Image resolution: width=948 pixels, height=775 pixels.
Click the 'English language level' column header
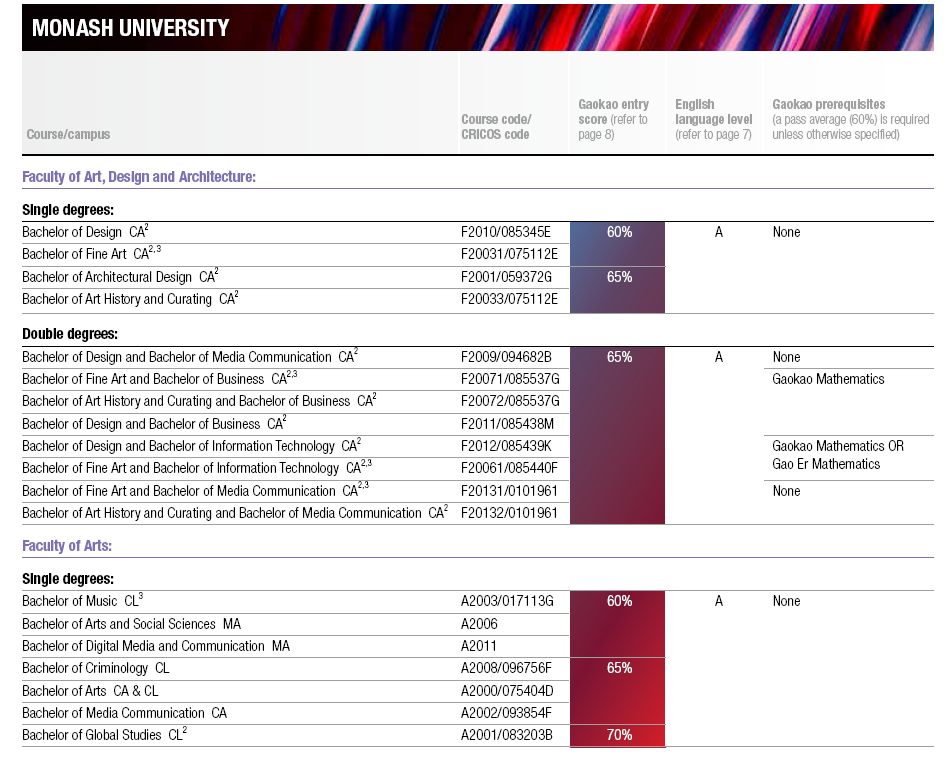[713, 119]
